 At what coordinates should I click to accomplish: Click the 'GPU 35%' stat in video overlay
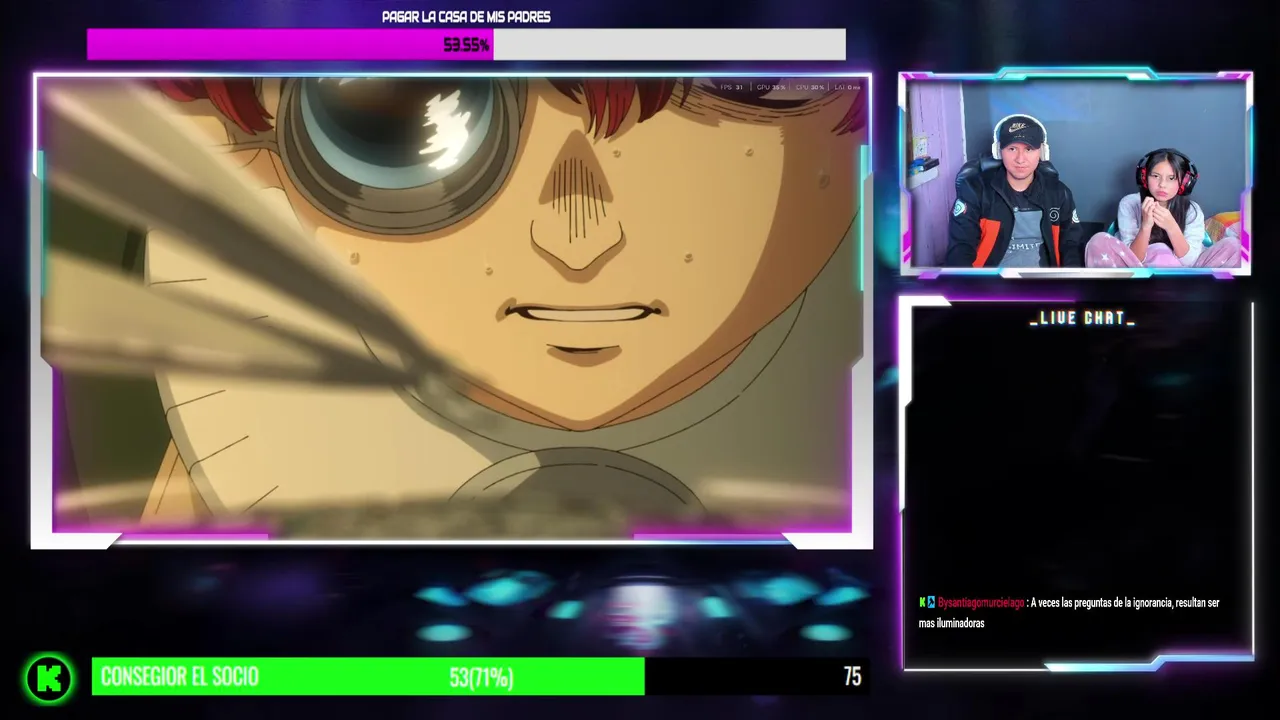[x=771, y=88]
